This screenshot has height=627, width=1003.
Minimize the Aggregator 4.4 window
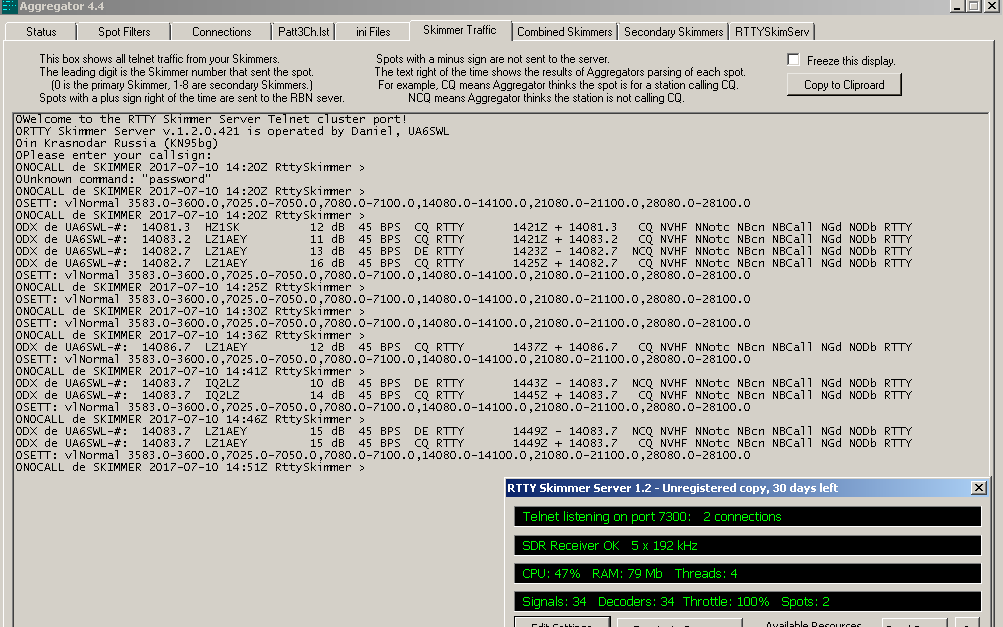click(x=957, y=6)
